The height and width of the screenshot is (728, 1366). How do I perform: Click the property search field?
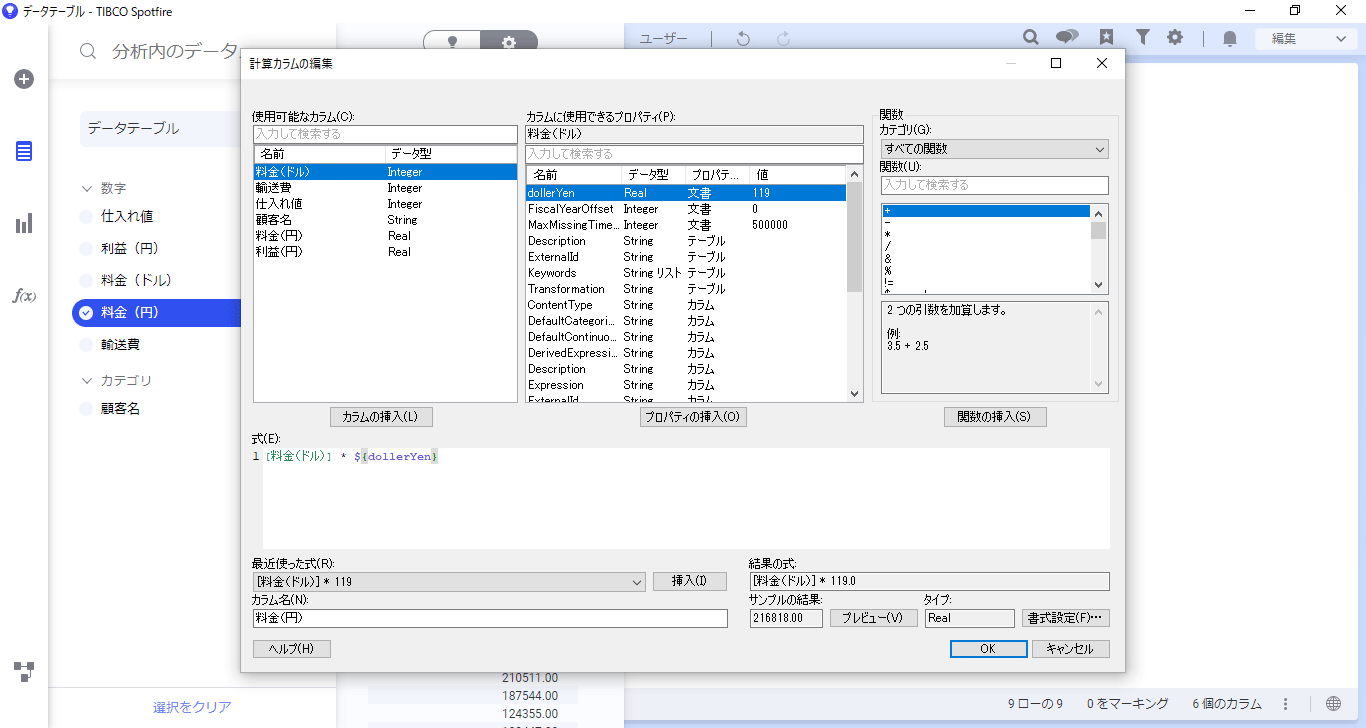pos(694,154)
